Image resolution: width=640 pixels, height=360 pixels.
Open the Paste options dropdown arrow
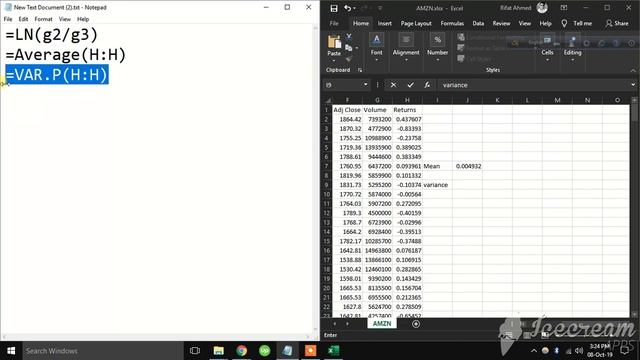[x=334, y=60]
